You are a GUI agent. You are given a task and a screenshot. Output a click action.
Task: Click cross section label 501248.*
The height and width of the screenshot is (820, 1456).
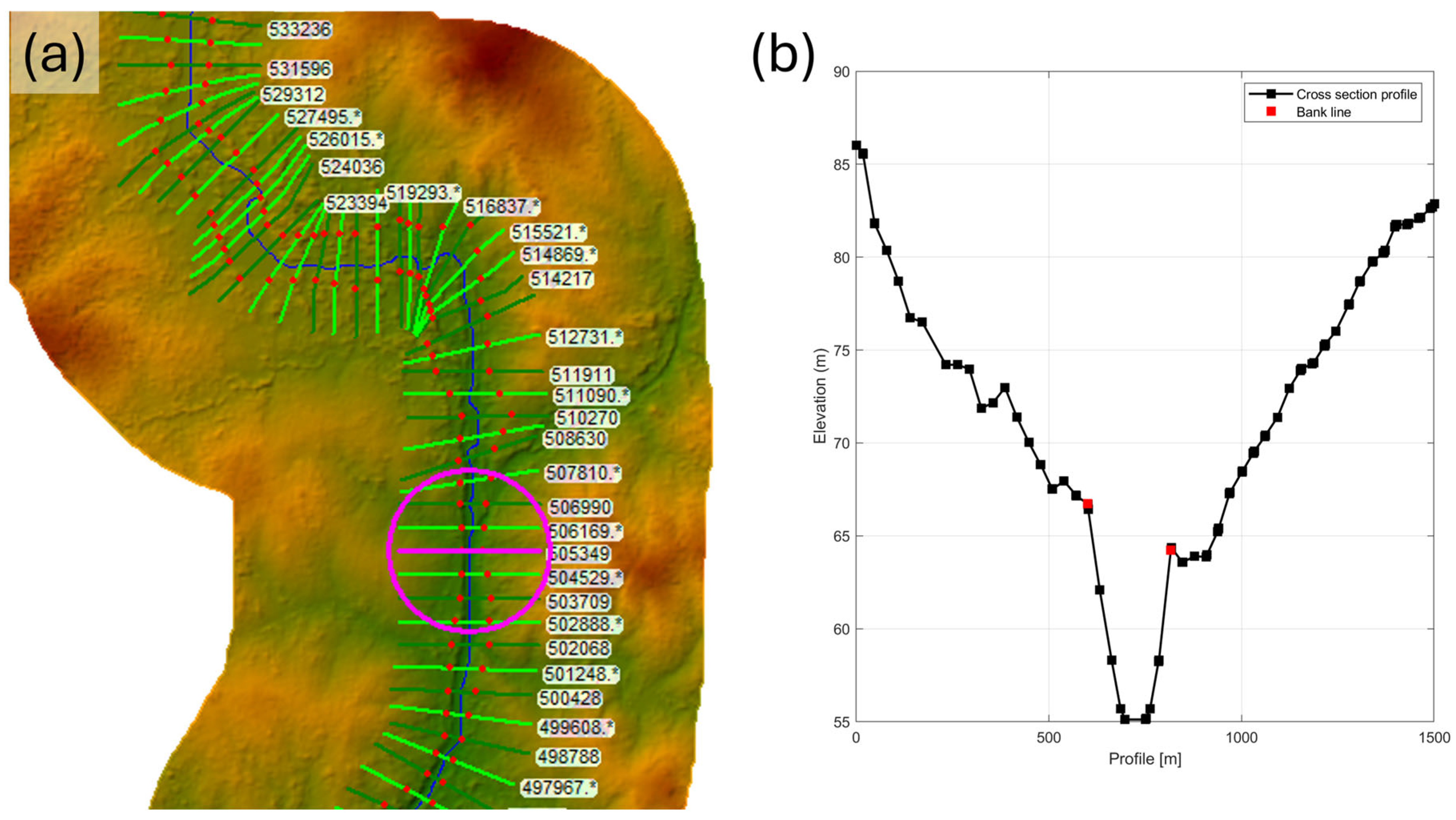[581, 674]
